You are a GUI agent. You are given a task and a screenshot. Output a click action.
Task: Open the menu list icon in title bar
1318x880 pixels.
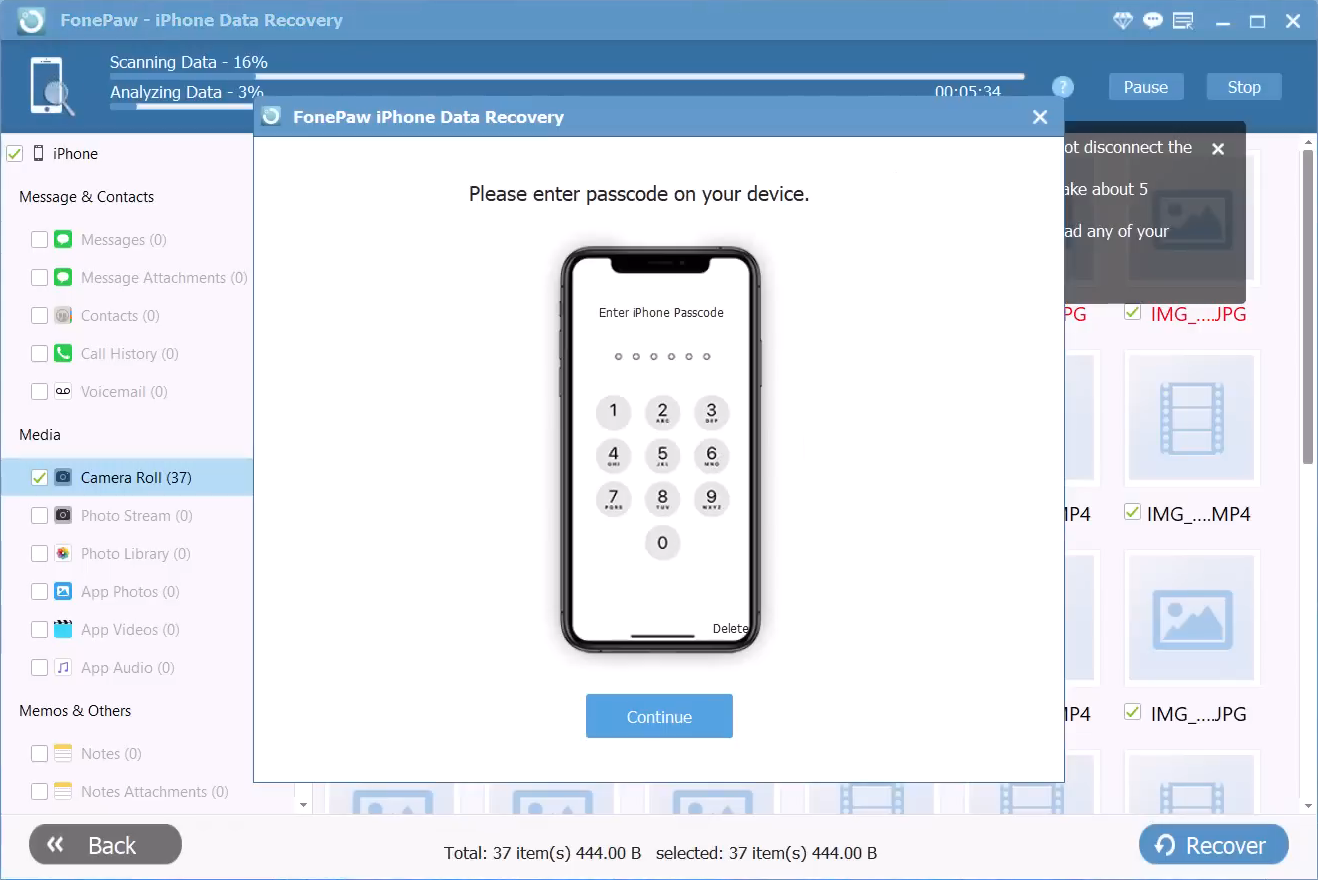coord(1184,20)
